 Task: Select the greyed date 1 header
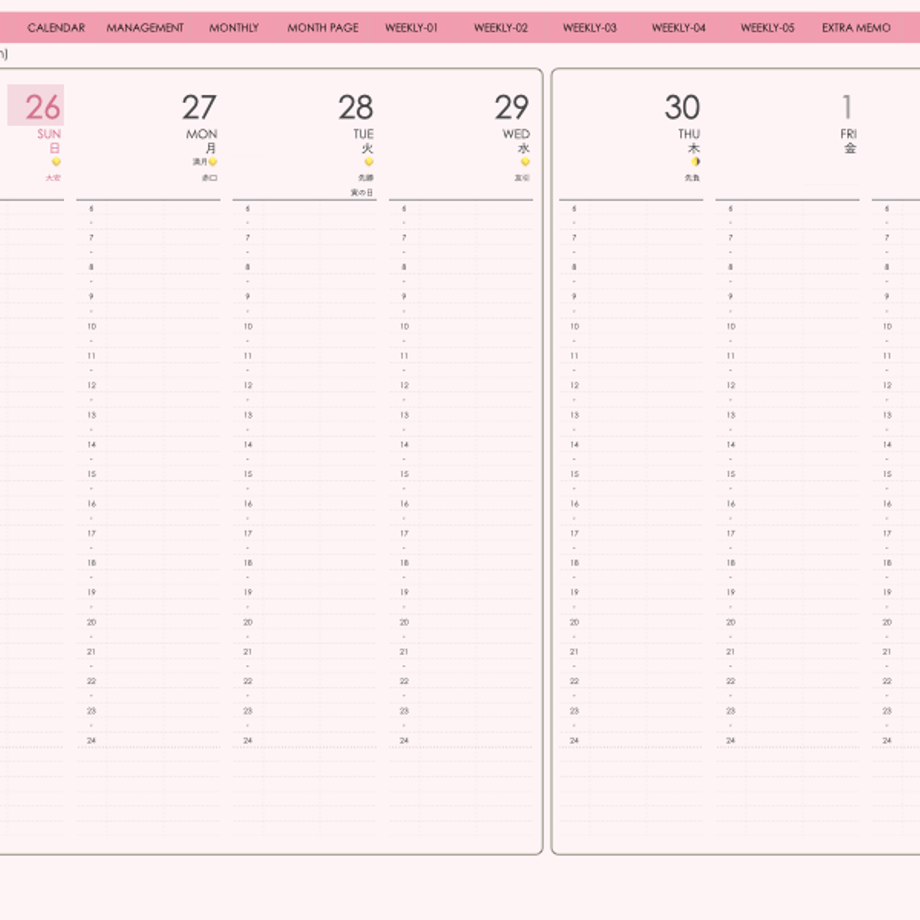(847, 107)
